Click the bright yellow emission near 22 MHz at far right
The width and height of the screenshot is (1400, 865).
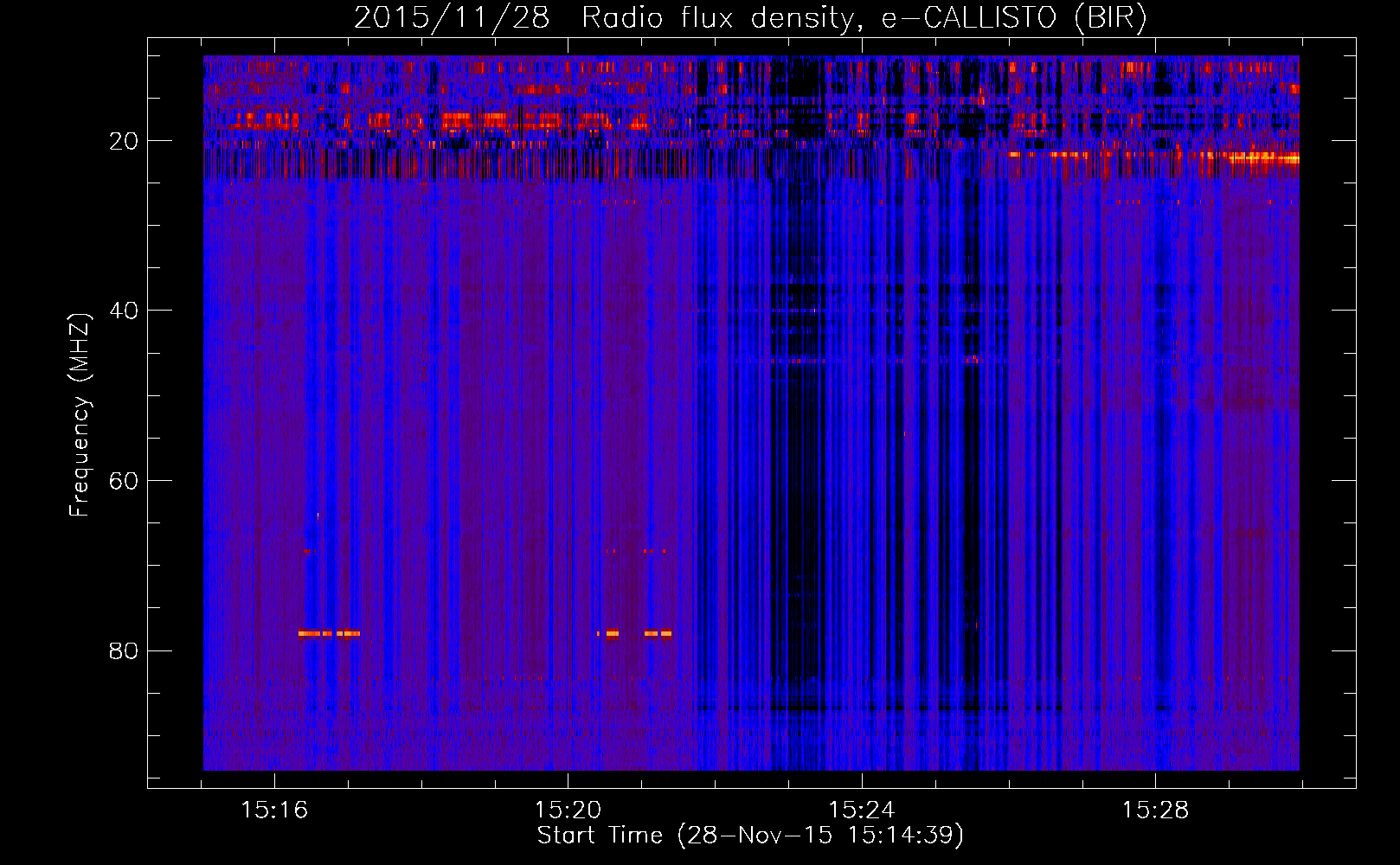(x=1263, y=158)
